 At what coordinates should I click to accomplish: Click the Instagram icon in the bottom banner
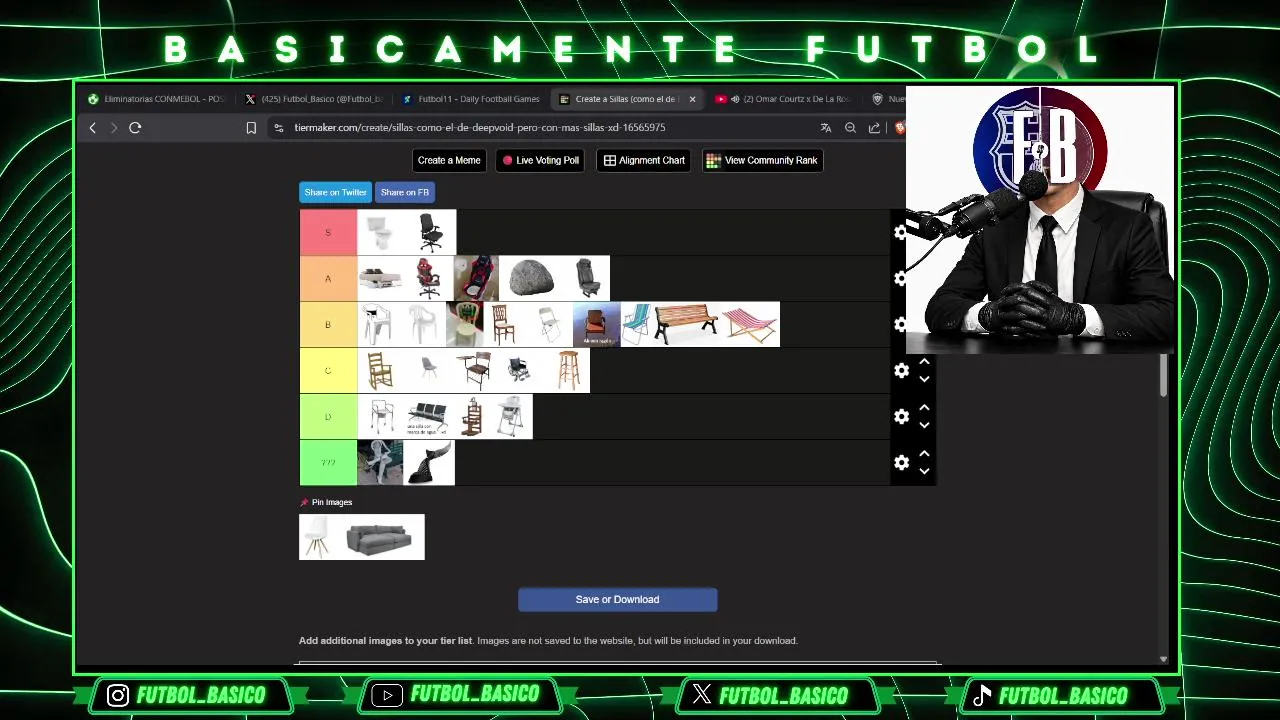[118, 695]
